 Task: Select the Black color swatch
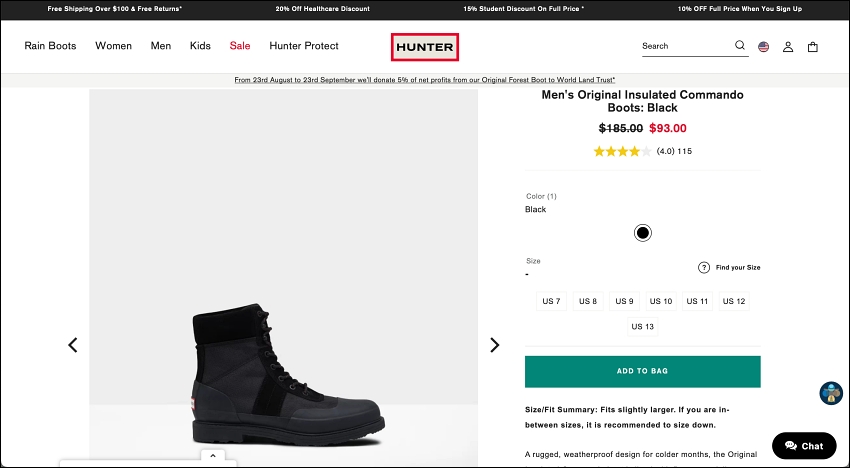point(642,233)
